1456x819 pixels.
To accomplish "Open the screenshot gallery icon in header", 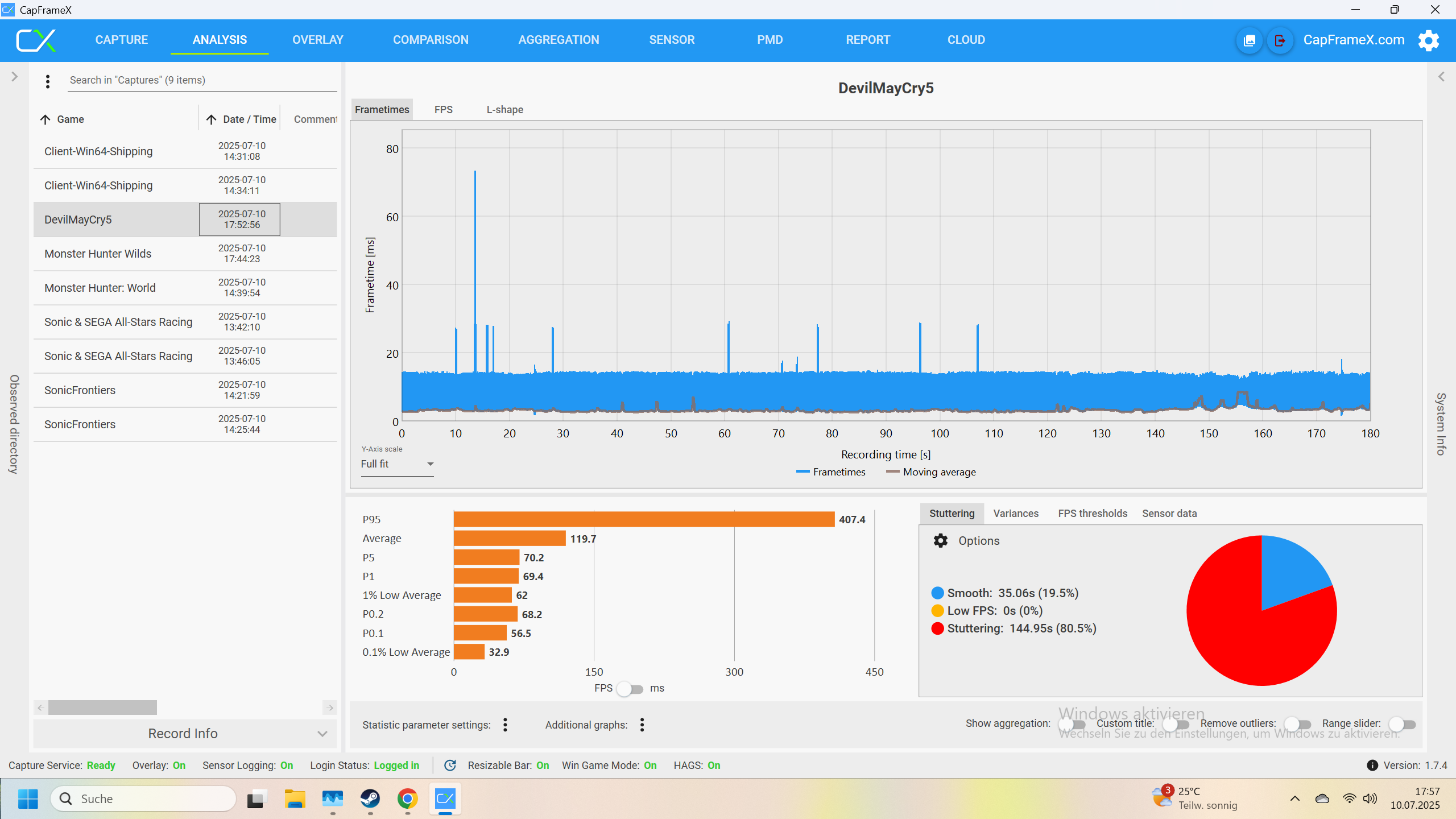I will click(1250, 40).
